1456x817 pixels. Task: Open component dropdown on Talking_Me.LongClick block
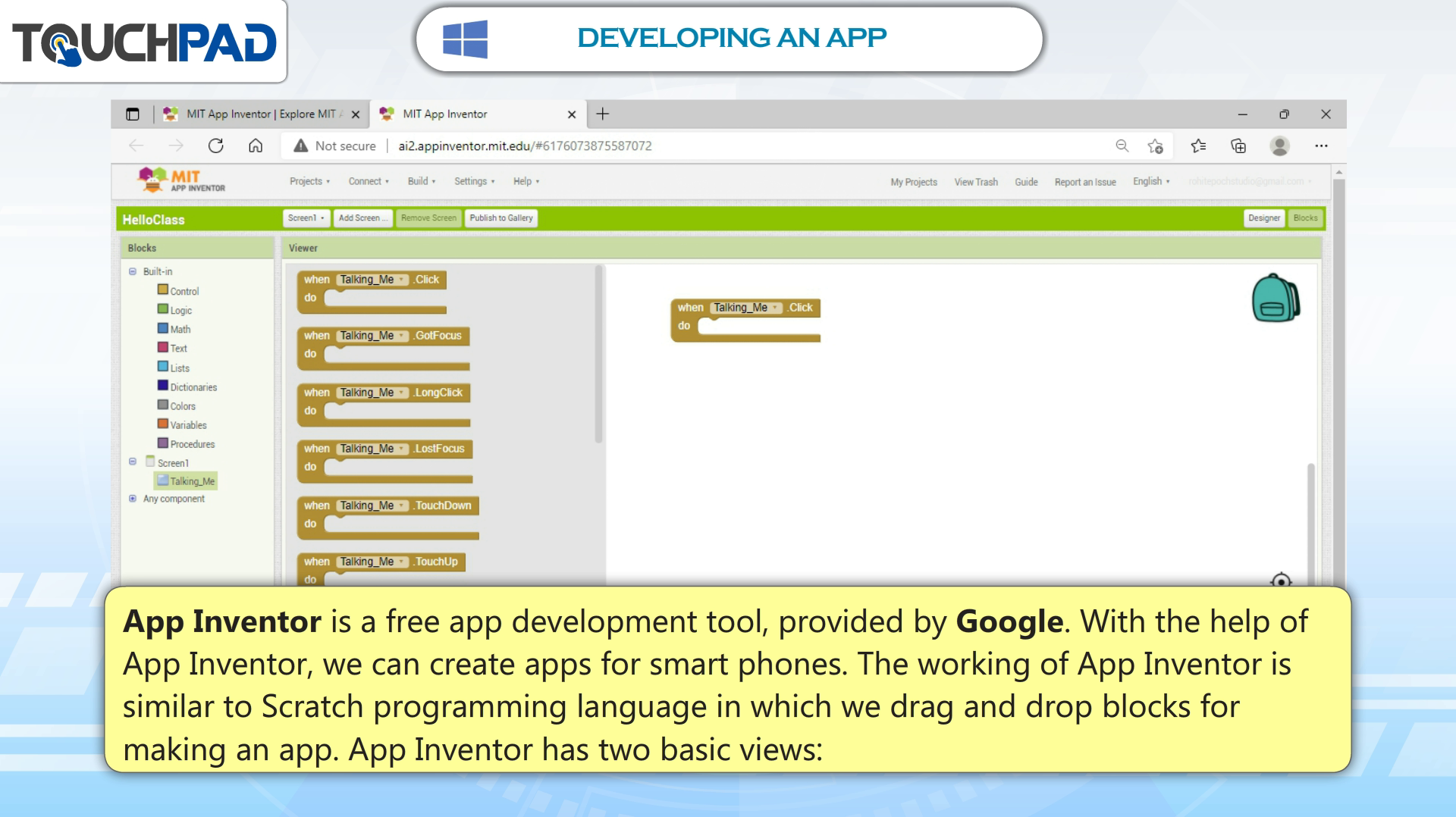tap(372, 393)
